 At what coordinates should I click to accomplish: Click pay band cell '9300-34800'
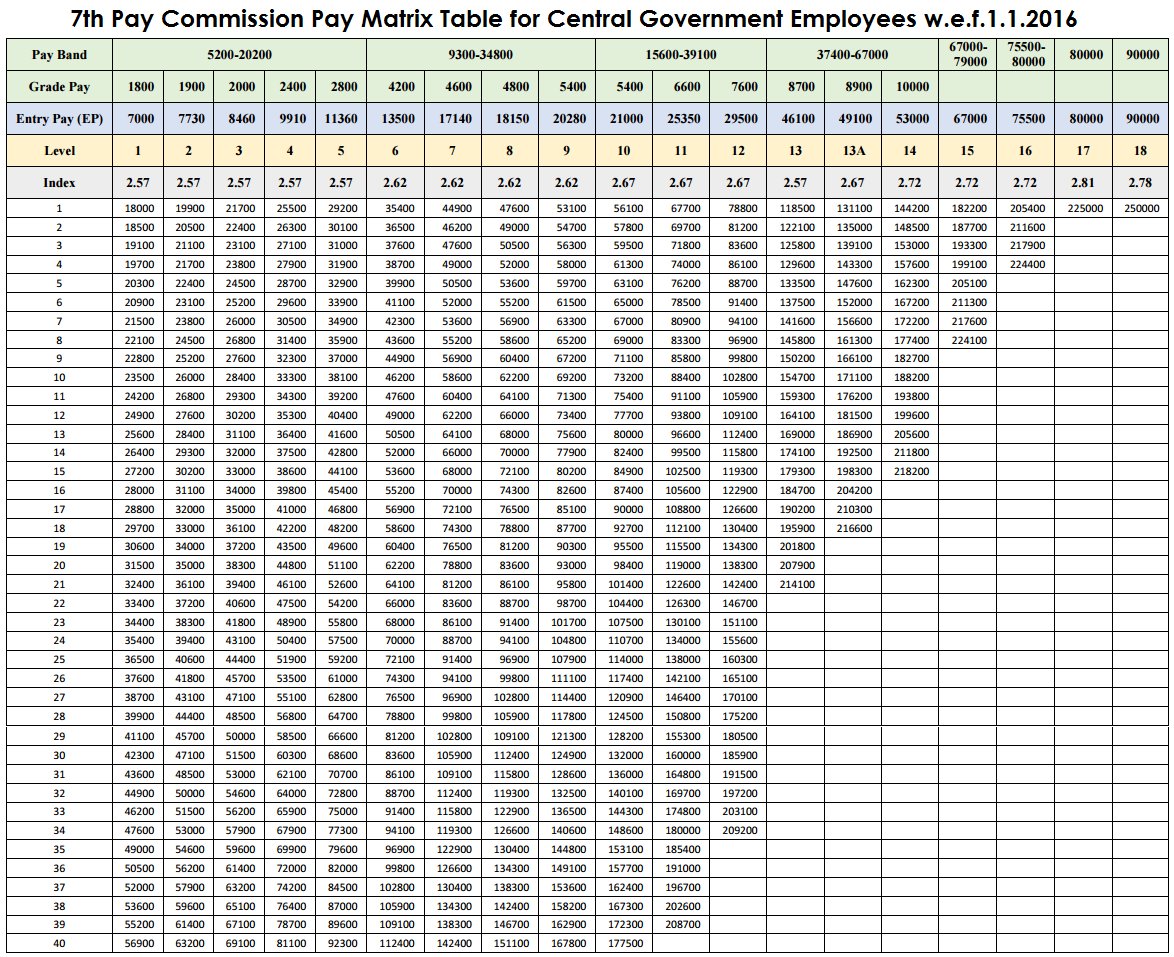pyautogui.click(x=481, y=55)
